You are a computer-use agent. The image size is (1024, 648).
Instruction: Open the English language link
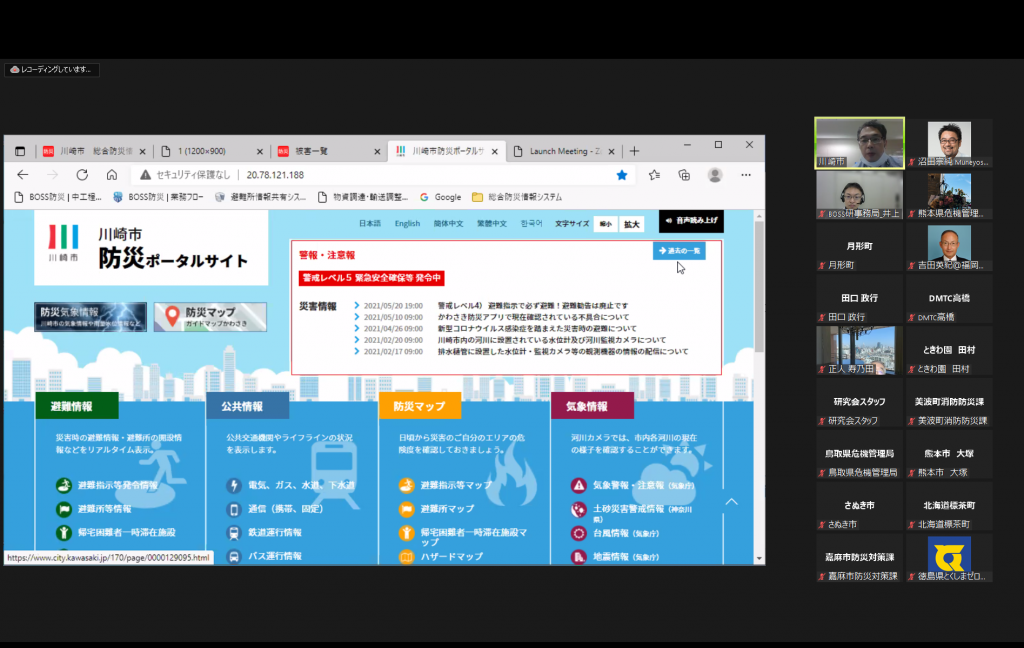[x=407, y=224]
